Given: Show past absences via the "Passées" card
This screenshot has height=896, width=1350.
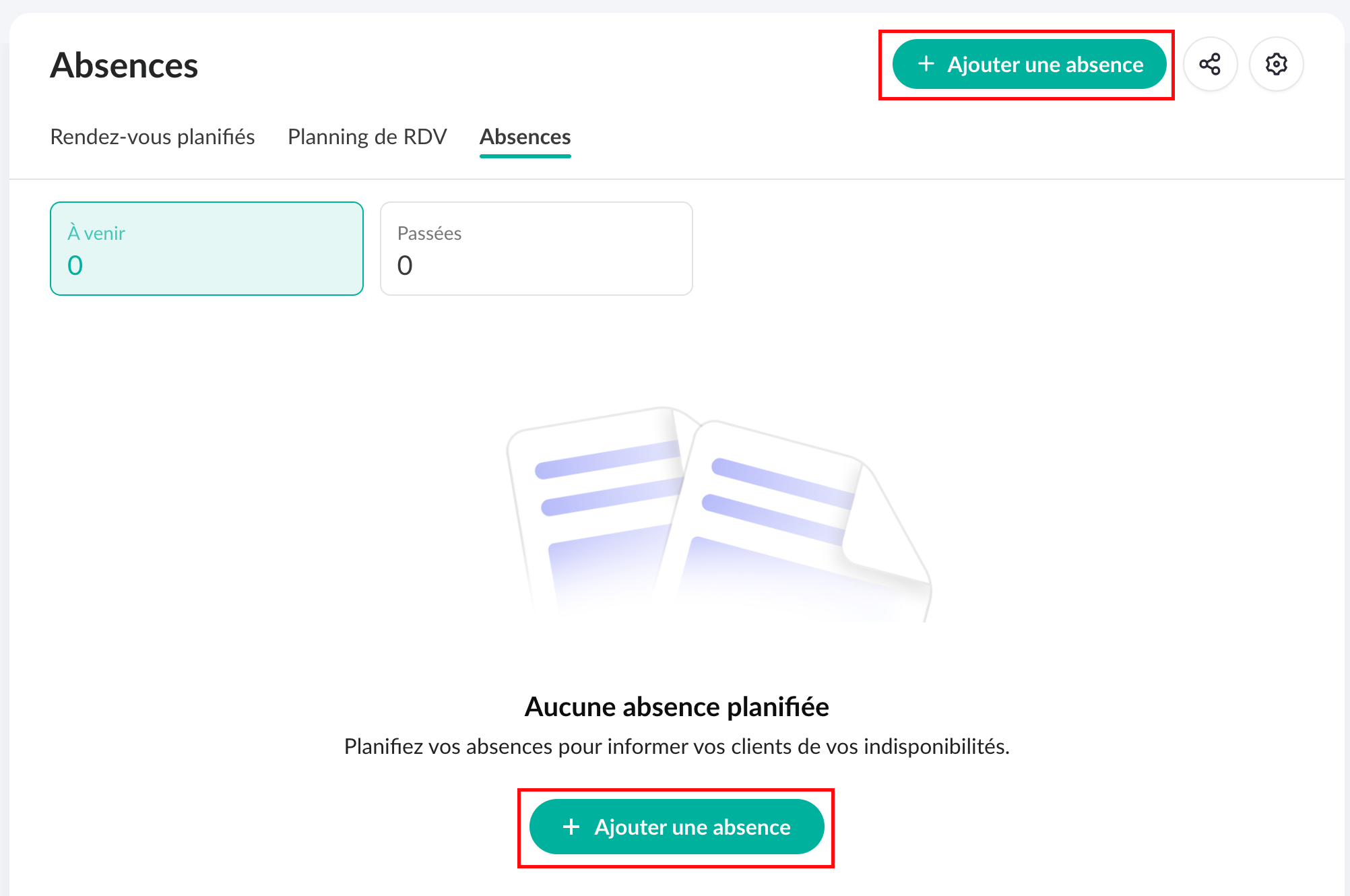Looking at the screenshot, I should (x=536, y=249).
